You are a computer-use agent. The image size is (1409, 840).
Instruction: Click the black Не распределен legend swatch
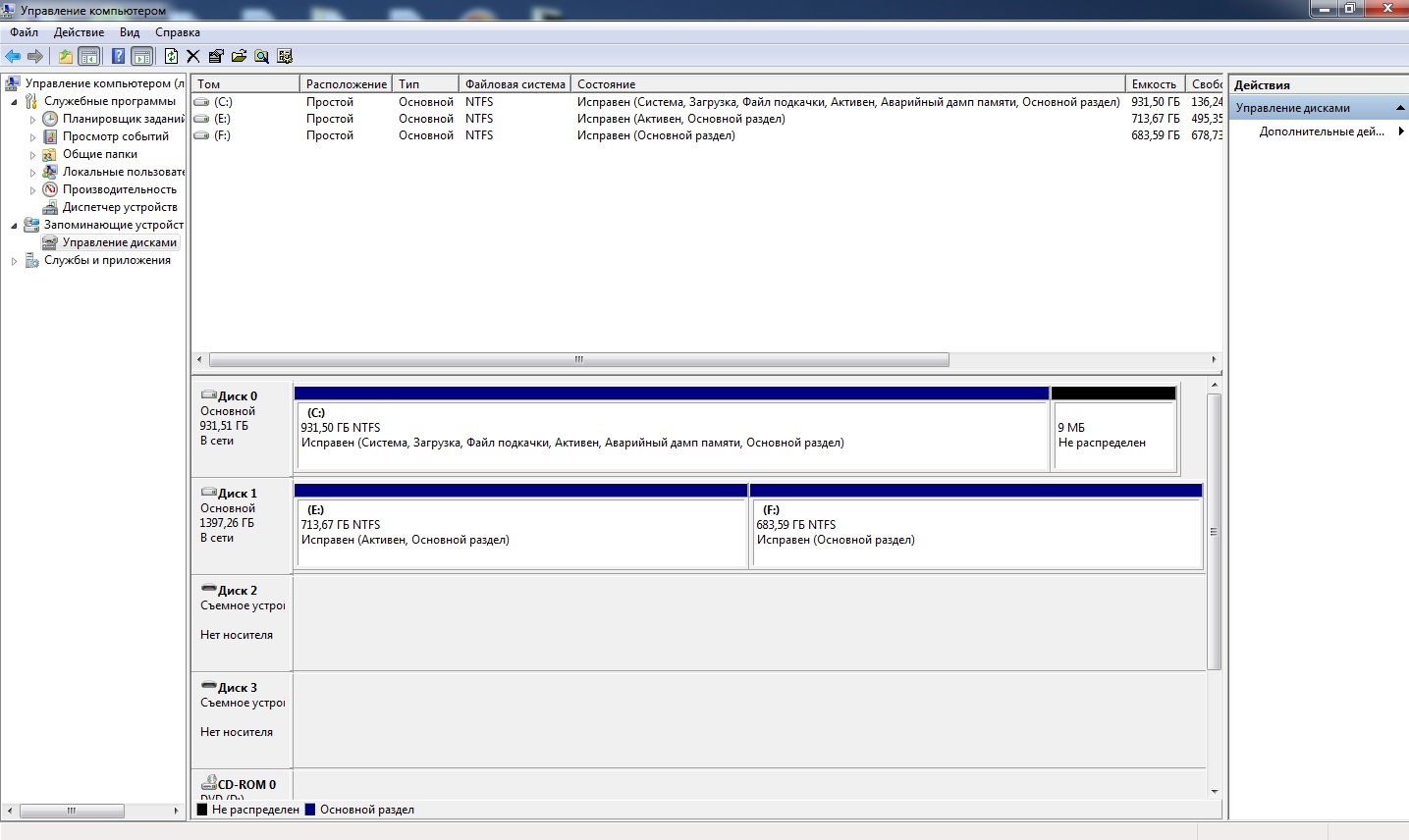pyautogui.click(x=202, y=810)
